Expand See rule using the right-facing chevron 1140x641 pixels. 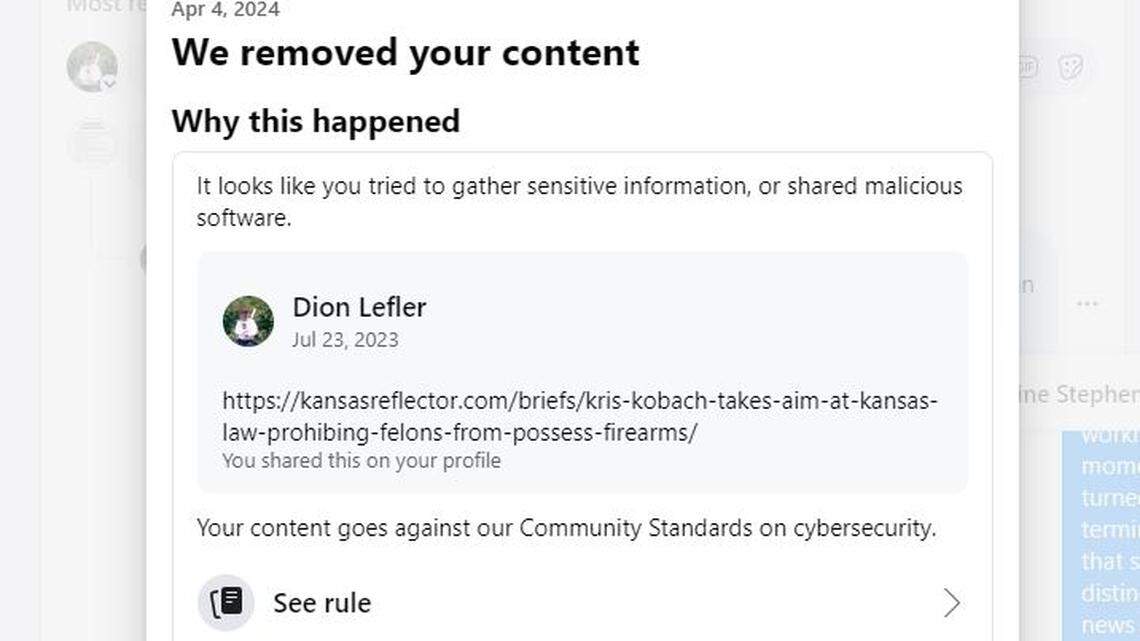[951, 602]
